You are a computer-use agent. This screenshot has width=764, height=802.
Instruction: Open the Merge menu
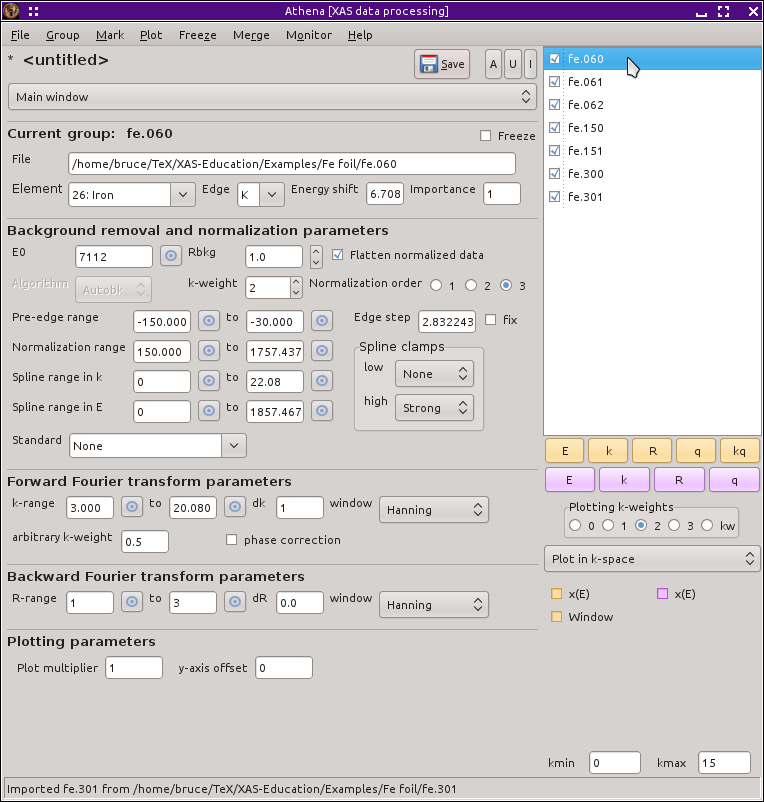tap(251, 35)
